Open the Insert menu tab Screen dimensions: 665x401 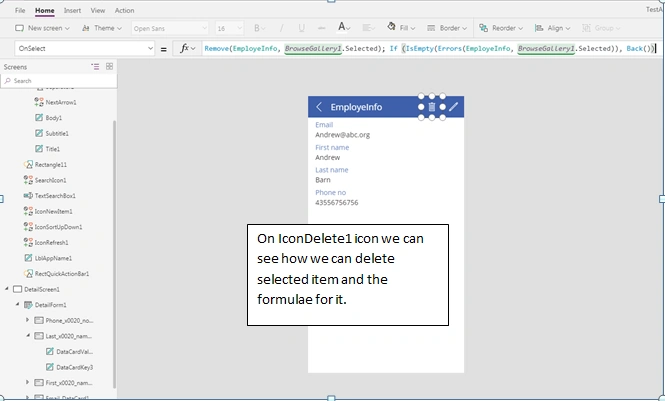pyautogui.click(x=72, y=10)
